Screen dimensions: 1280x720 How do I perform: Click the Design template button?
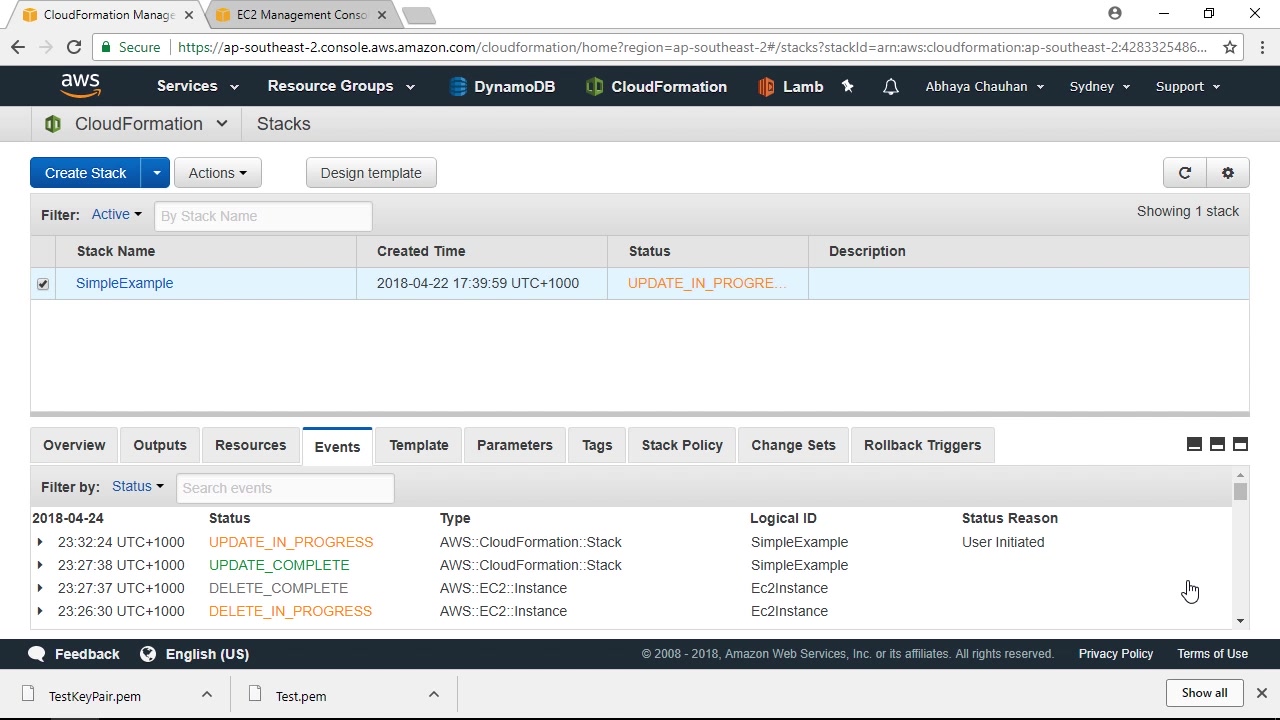click(371, 173)
